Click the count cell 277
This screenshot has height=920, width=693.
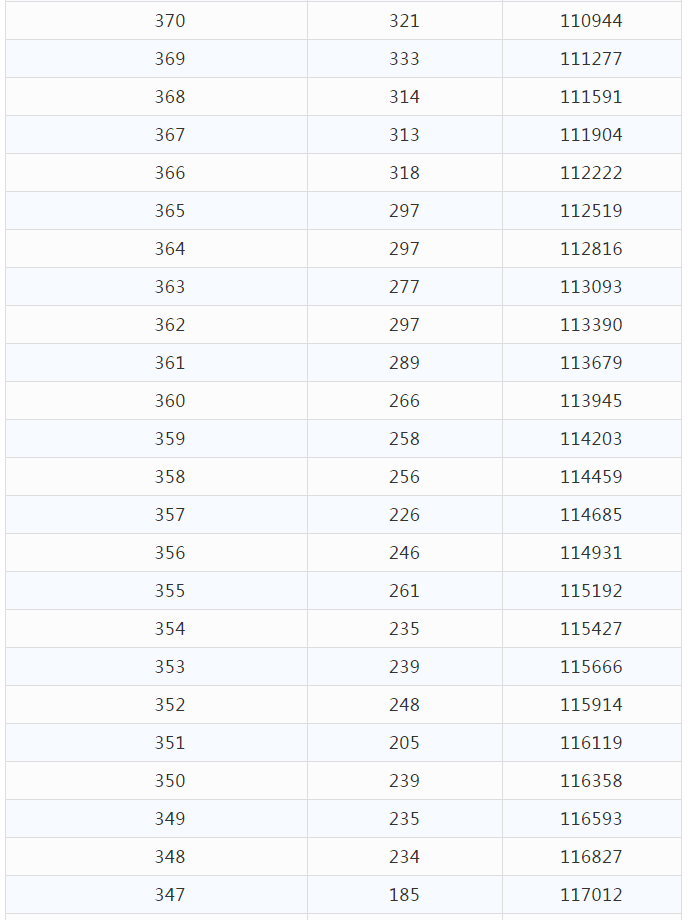click(404, 287)
